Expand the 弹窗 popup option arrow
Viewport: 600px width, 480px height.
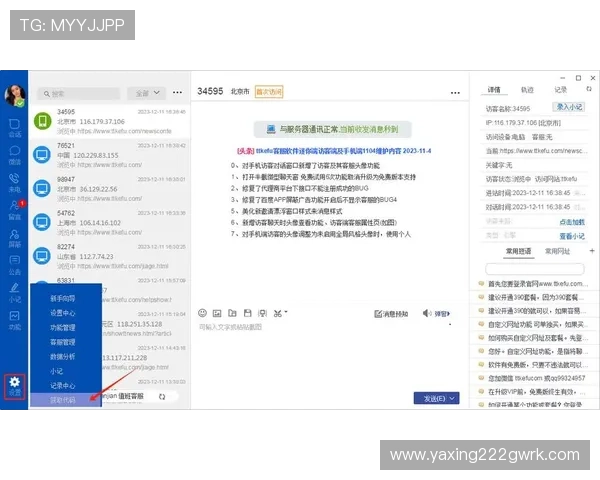tap(448, 314)
